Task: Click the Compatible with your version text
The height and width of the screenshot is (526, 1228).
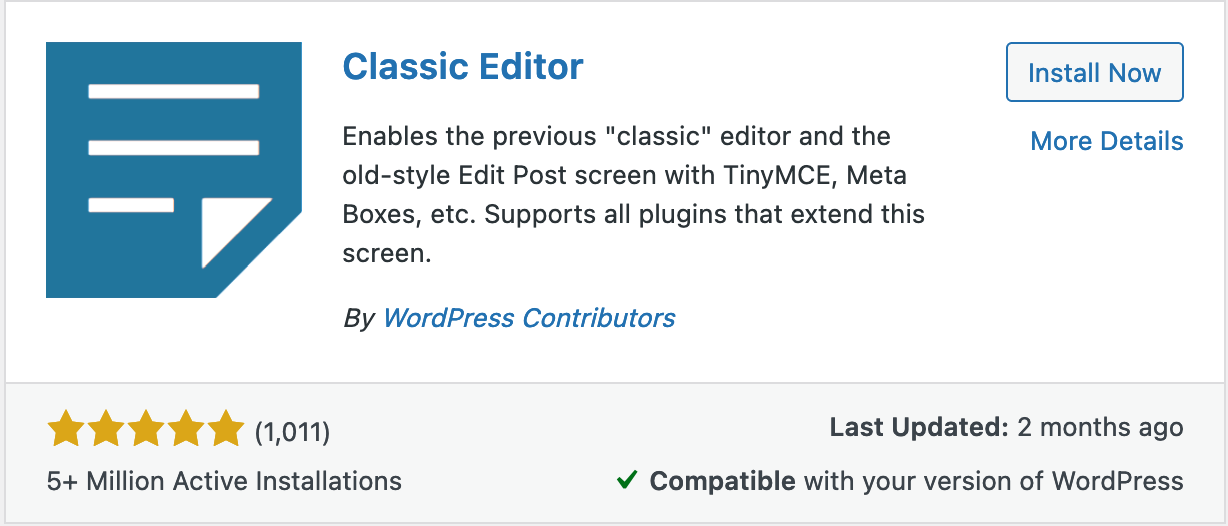Action: (x=916, y=481)
